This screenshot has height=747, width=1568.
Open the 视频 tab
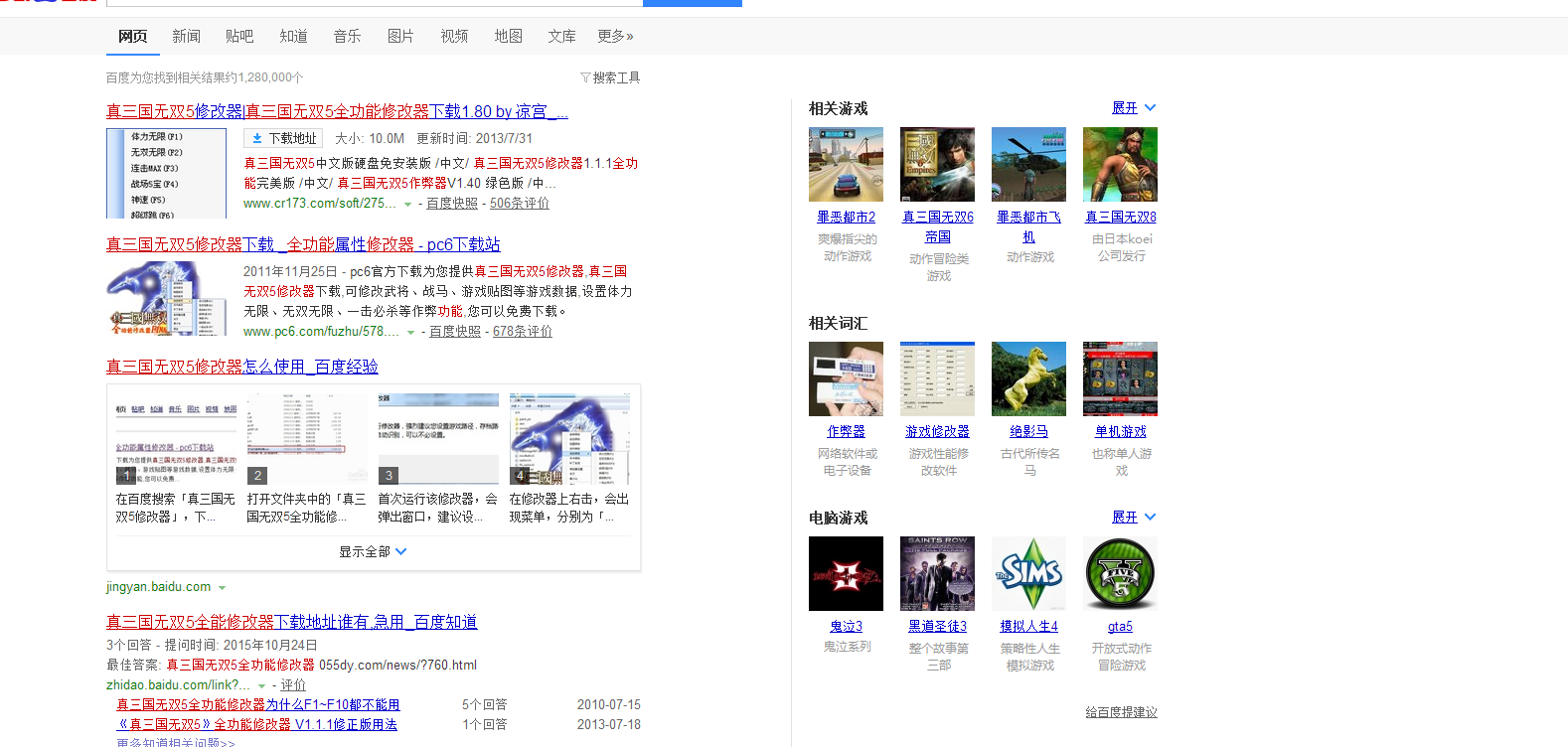point(454,36)
